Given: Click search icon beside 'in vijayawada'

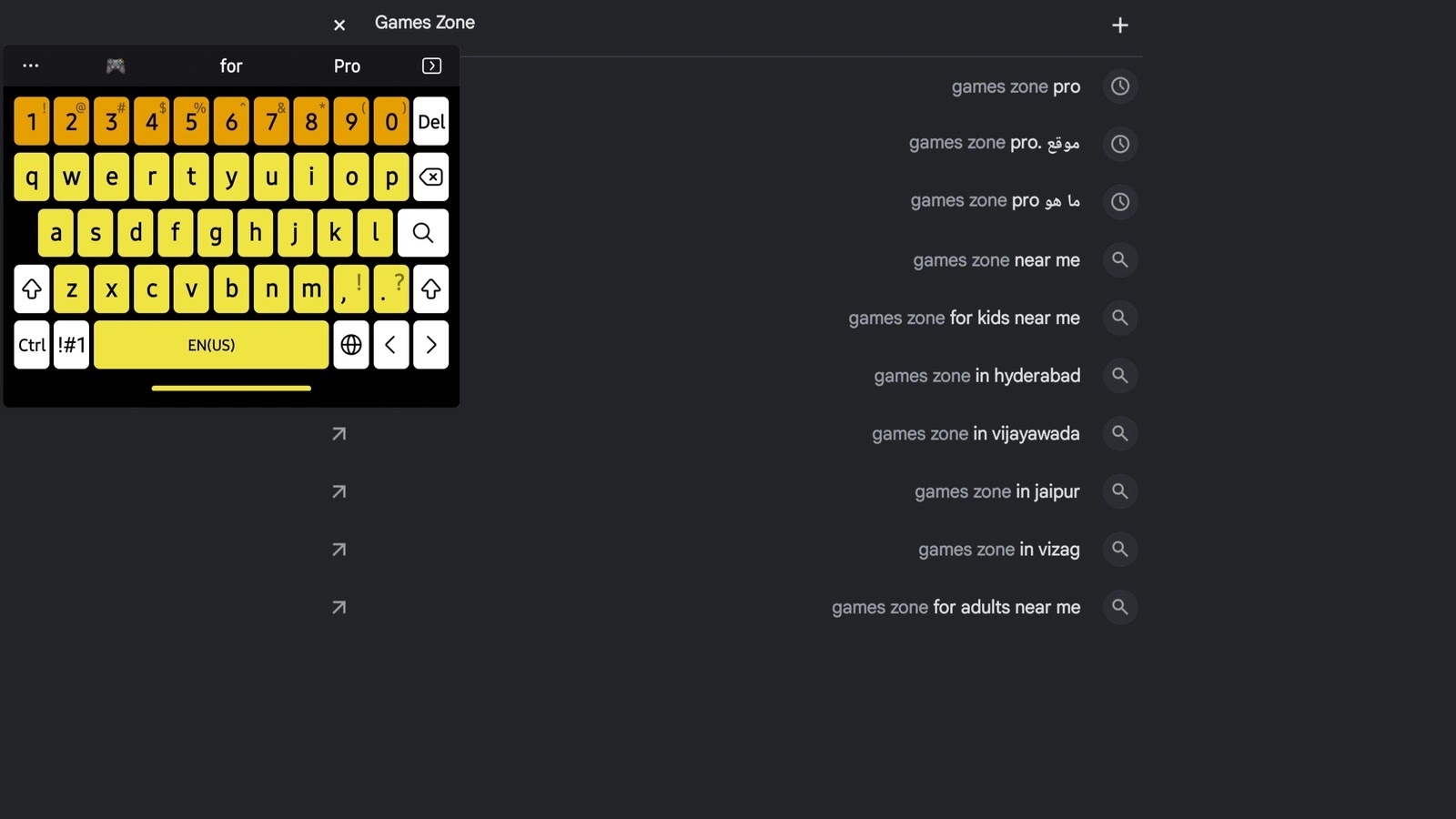Looking at the screenshot, I should [1120, 434].
